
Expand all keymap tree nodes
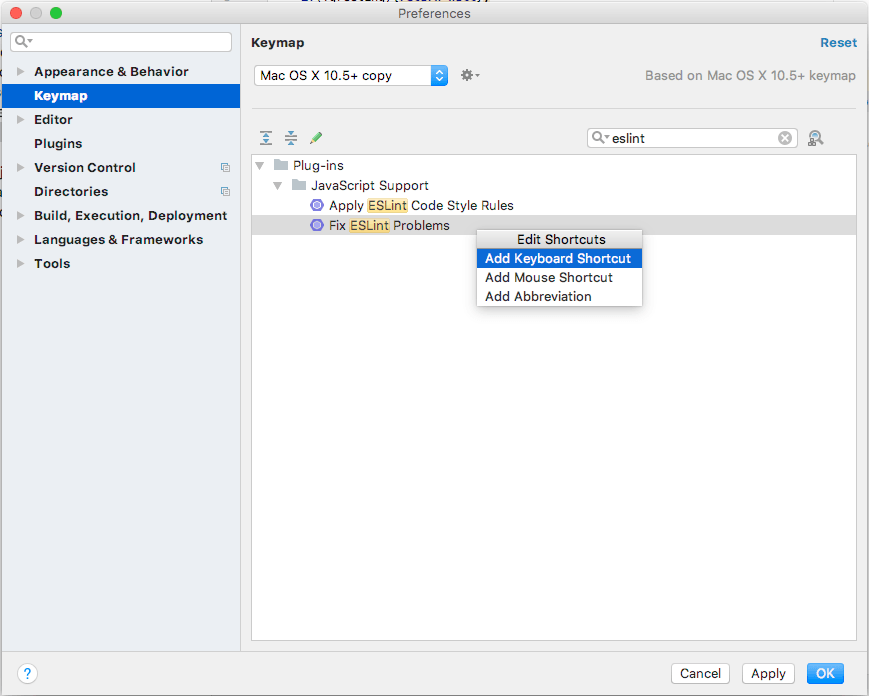pos(265,137)
